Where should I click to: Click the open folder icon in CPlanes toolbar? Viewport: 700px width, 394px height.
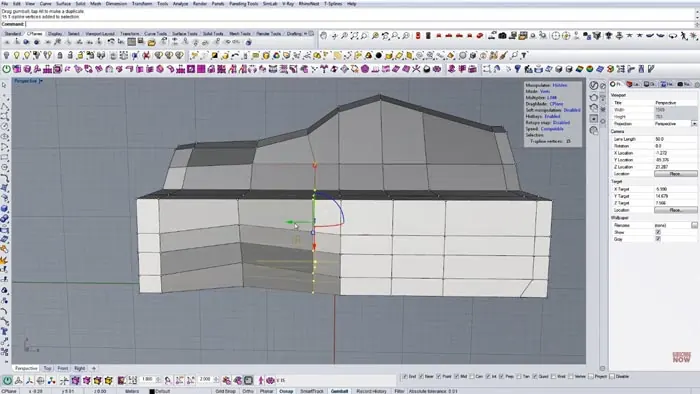coord(151,42)
